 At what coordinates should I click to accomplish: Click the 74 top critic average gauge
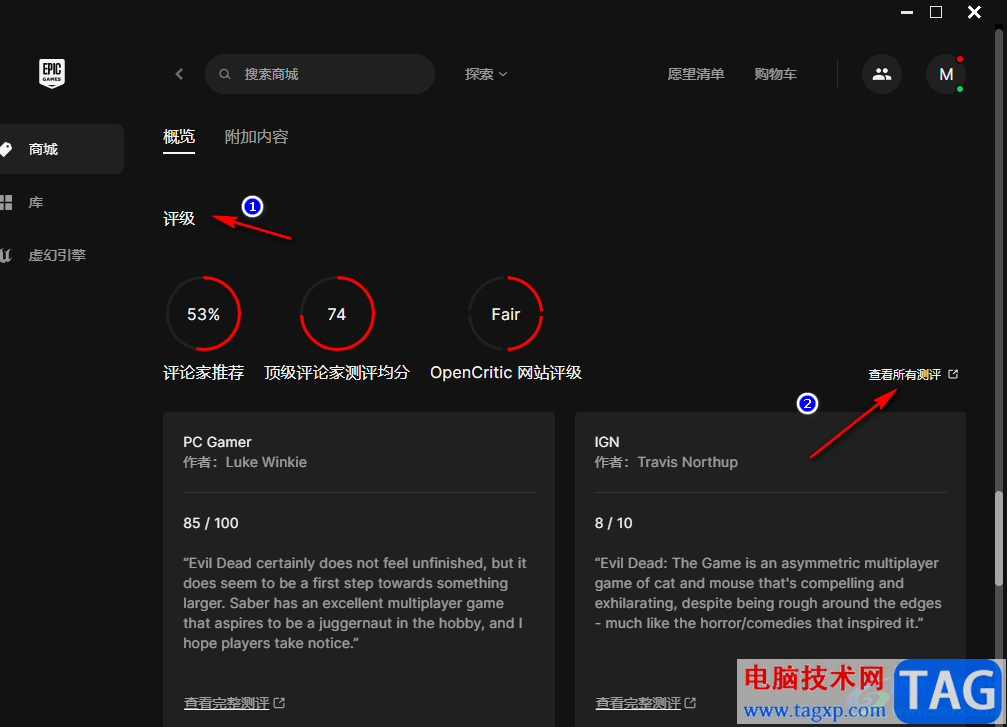337,313
